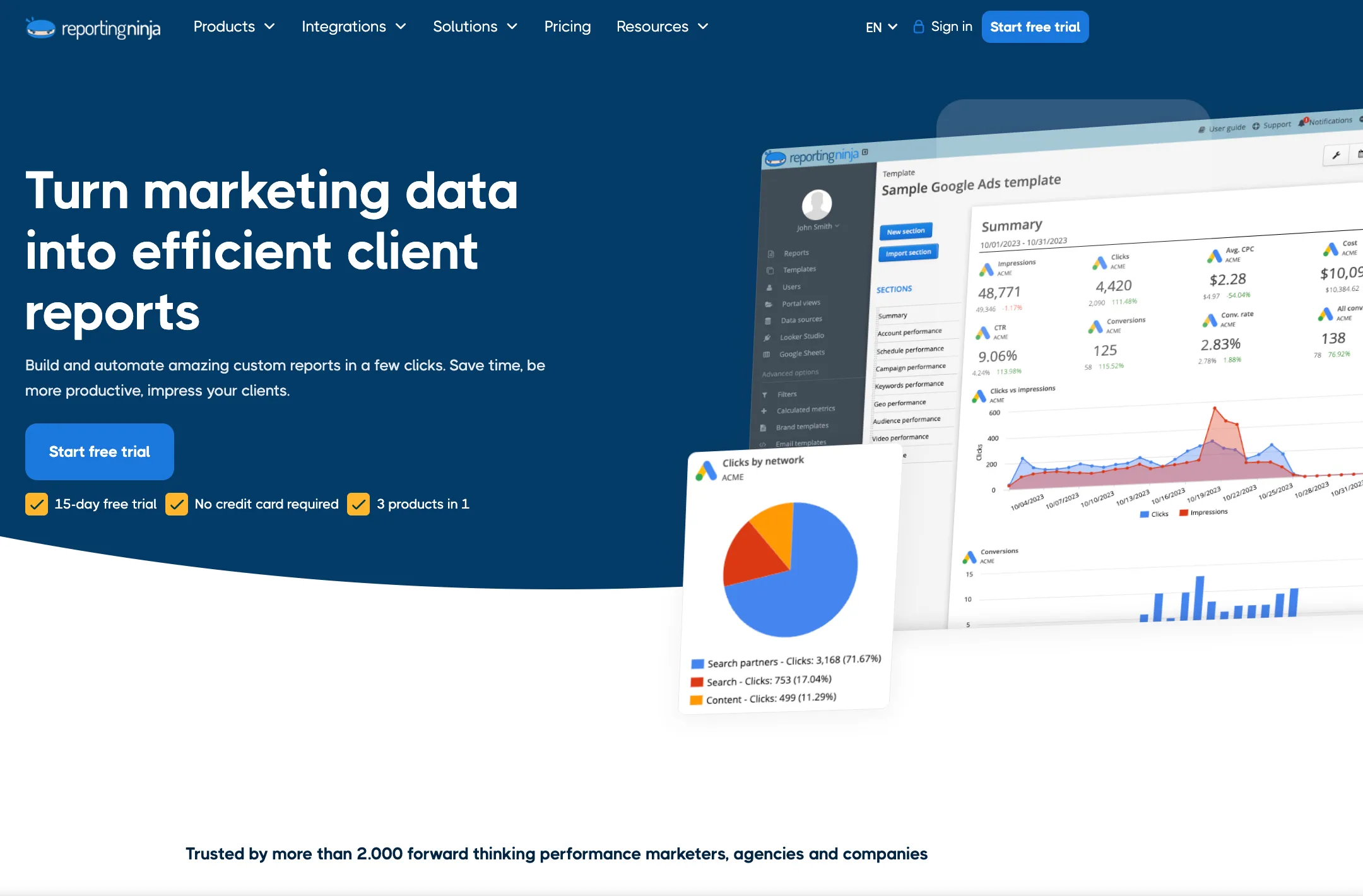Click the Sign in link
1363x896 pixels.
click(x=951, y=27)
